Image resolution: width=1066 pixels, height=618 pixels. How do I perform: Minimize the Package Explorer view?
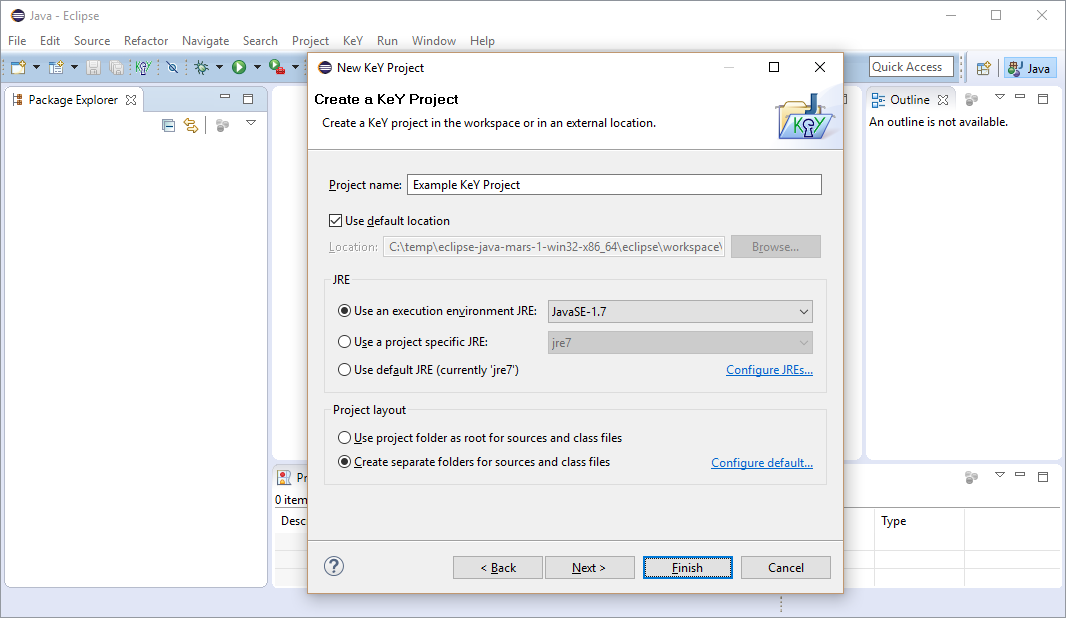point(225,97)
